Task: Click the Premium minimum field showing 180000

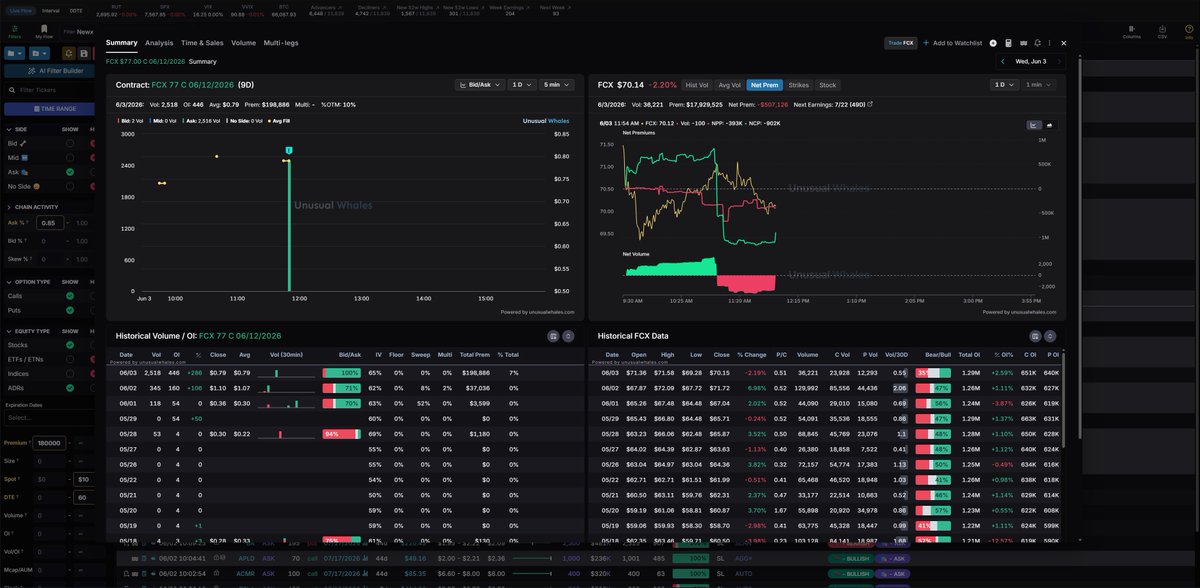Action: point(49,442)
